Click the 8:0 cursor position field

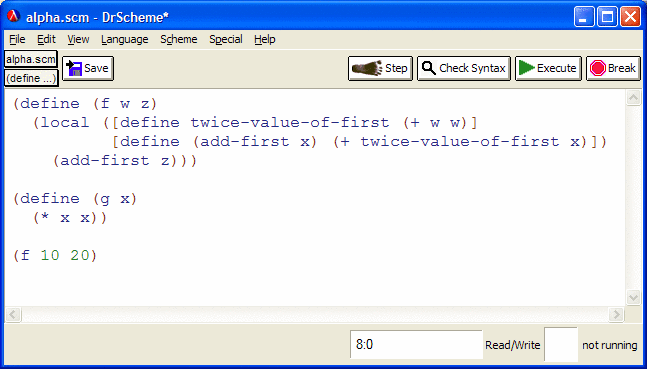point(416,344)
